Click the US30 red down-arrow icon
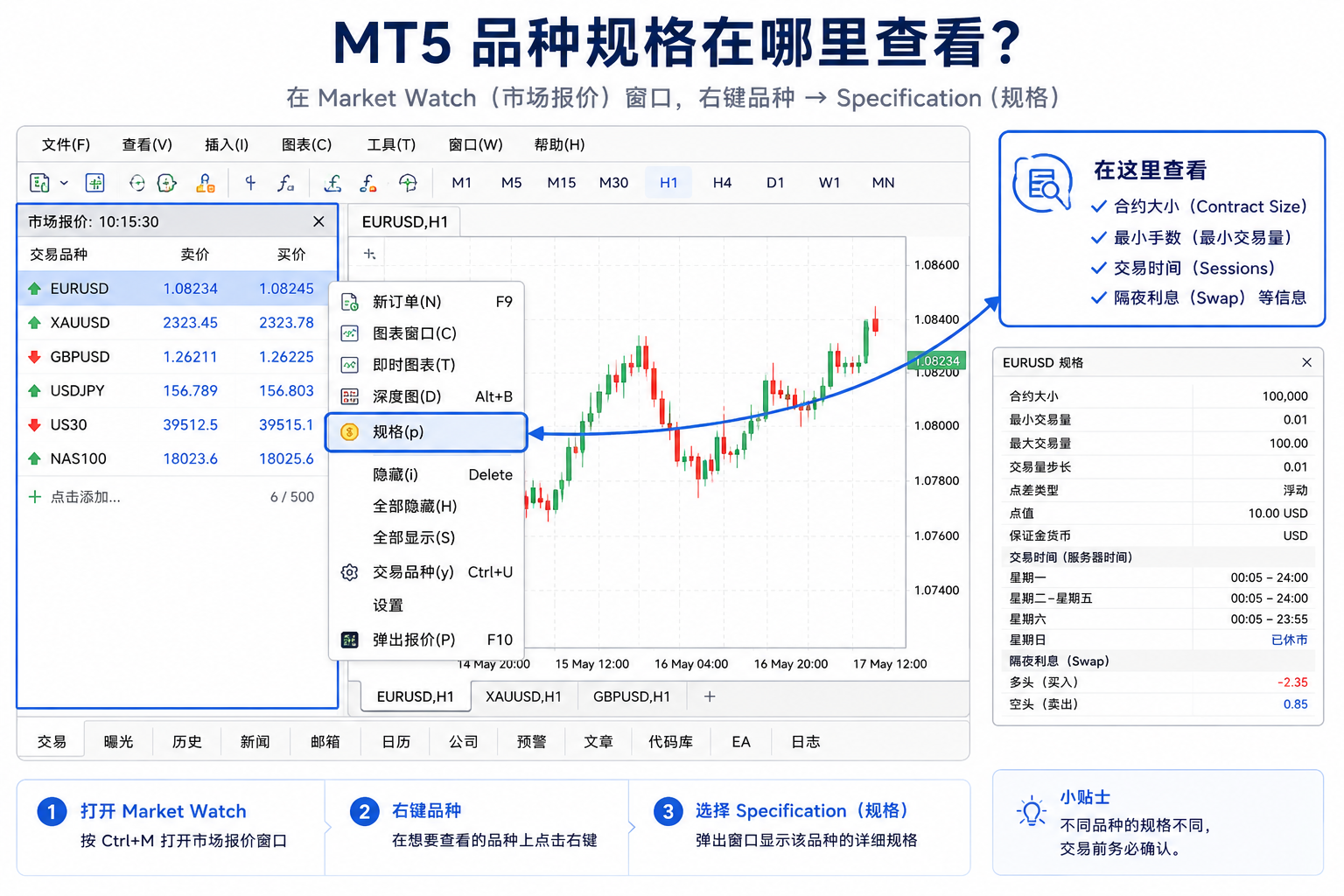 [x=34, y=425]
